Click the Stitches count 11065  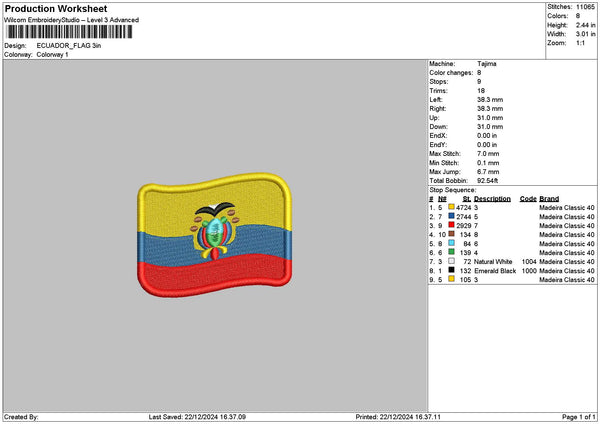click(x=585, y=7)
